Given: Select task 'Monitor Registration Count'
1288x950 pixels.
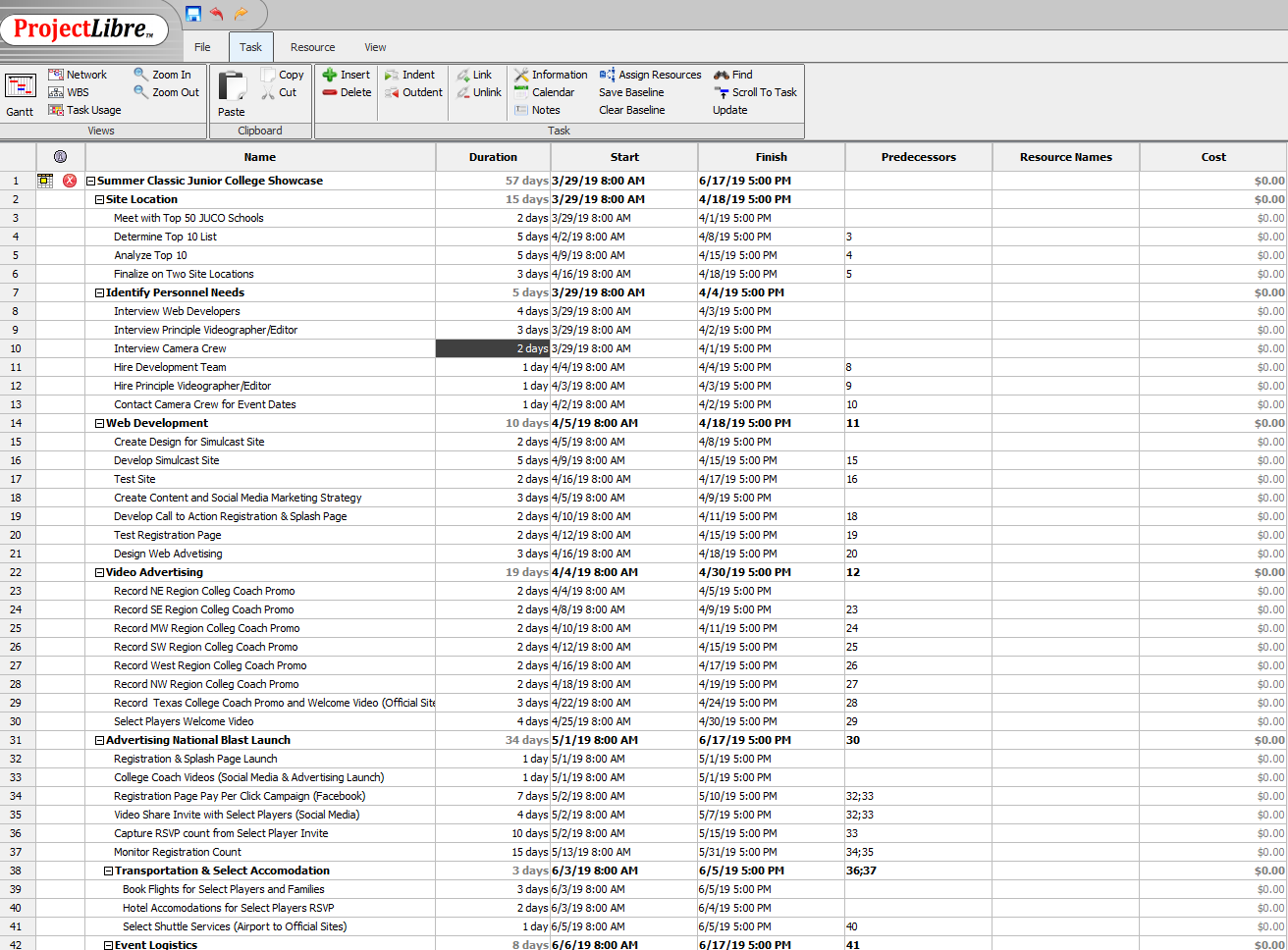Looking at the screenshot, I should click(178, 852).
